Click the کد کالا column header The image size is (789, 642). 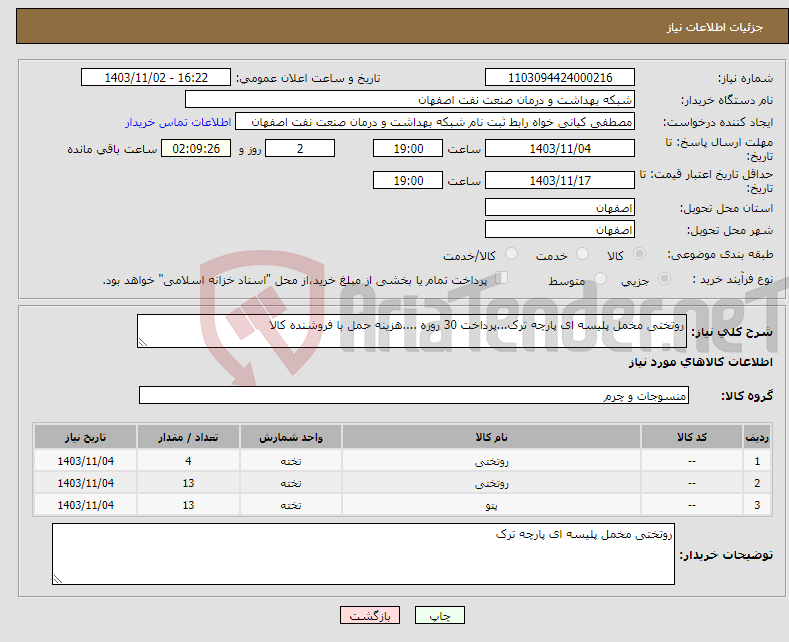(x=692, y=437)
